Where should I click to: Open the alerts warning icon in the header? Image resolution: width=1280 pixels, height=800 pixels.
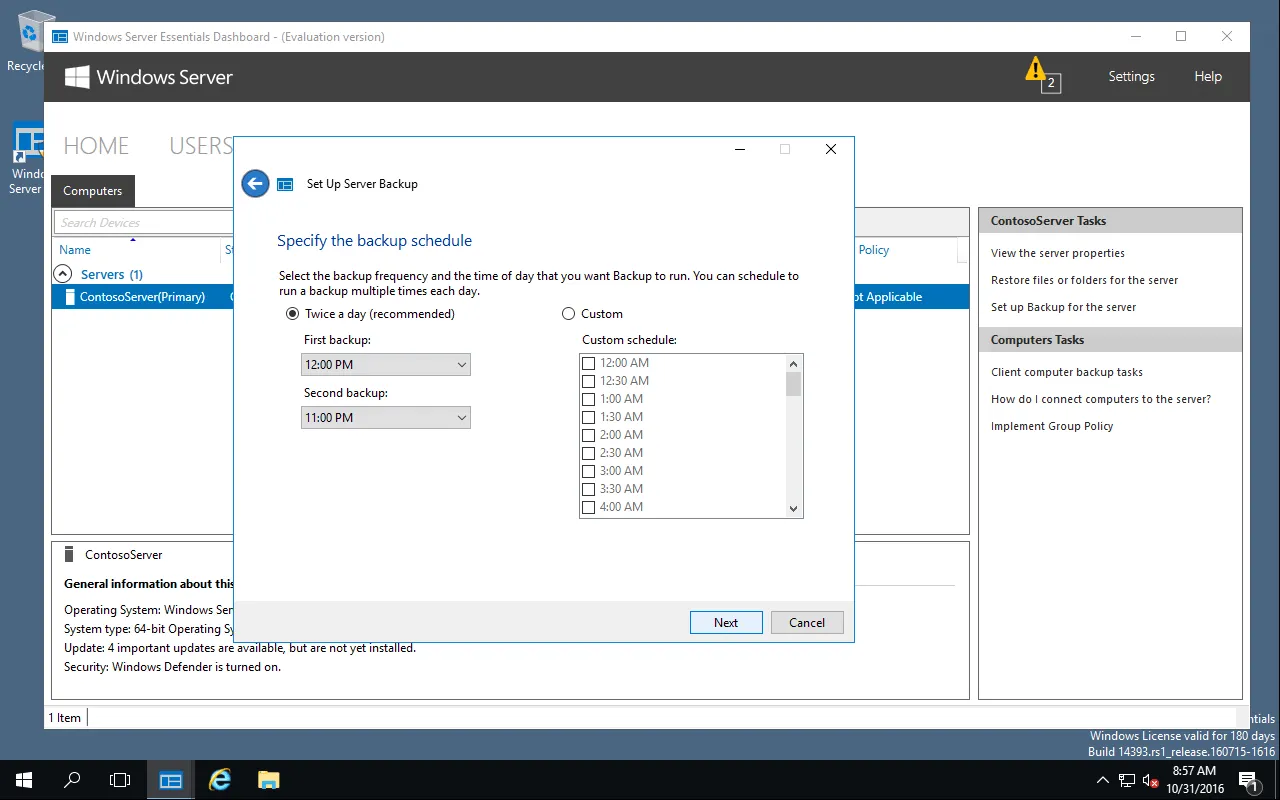click(x=1040, y=74)
